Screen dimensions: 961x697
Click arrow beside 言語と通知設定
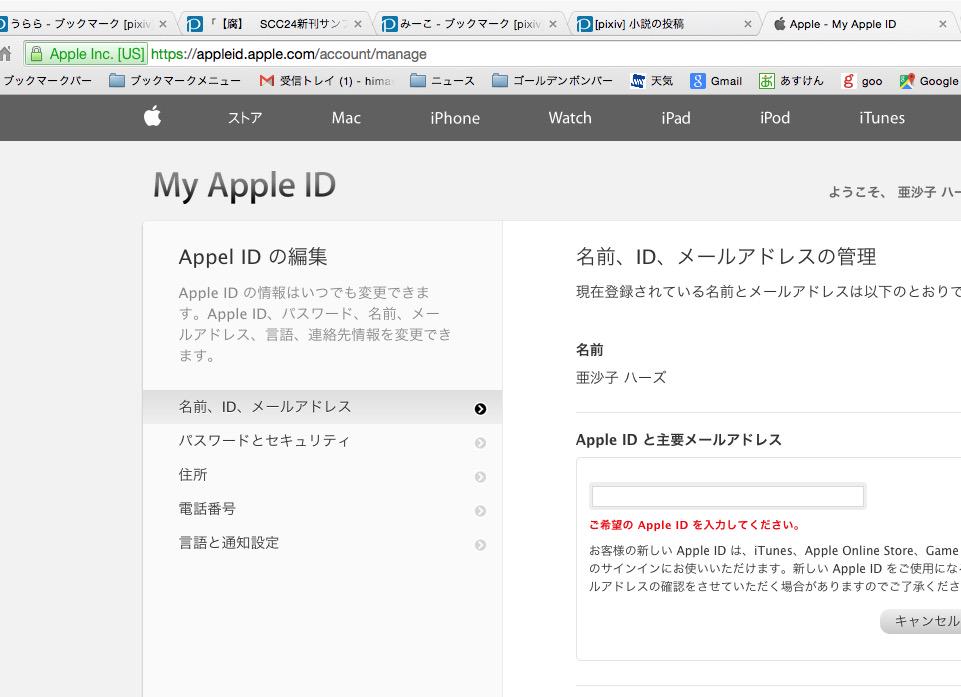480,545
